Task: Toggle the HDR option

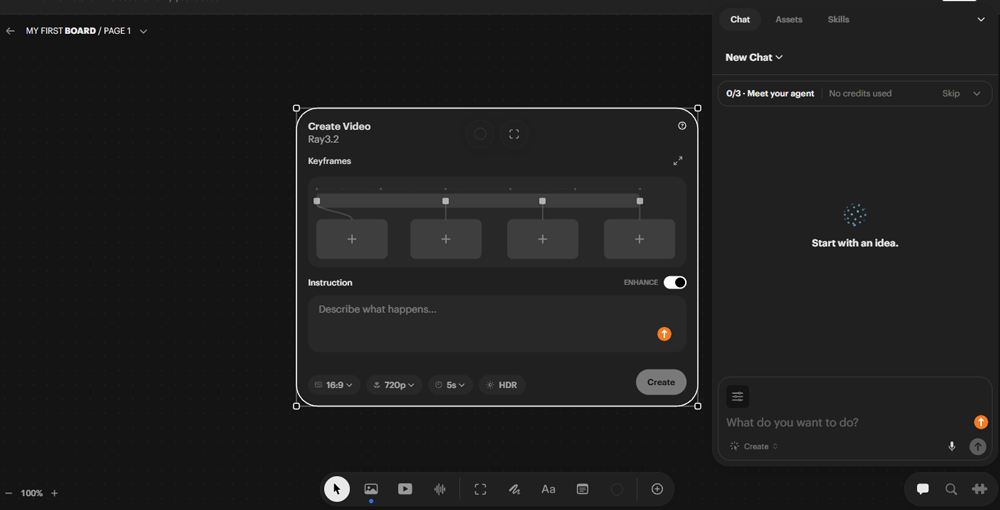Action: [x=502, y=385]
